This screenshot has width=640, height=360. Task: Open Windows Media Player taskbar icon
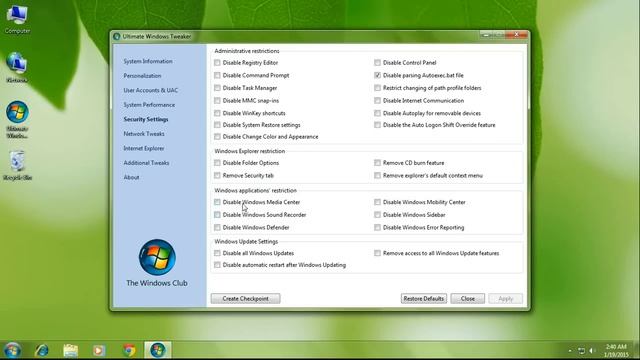tap(99, 350)
